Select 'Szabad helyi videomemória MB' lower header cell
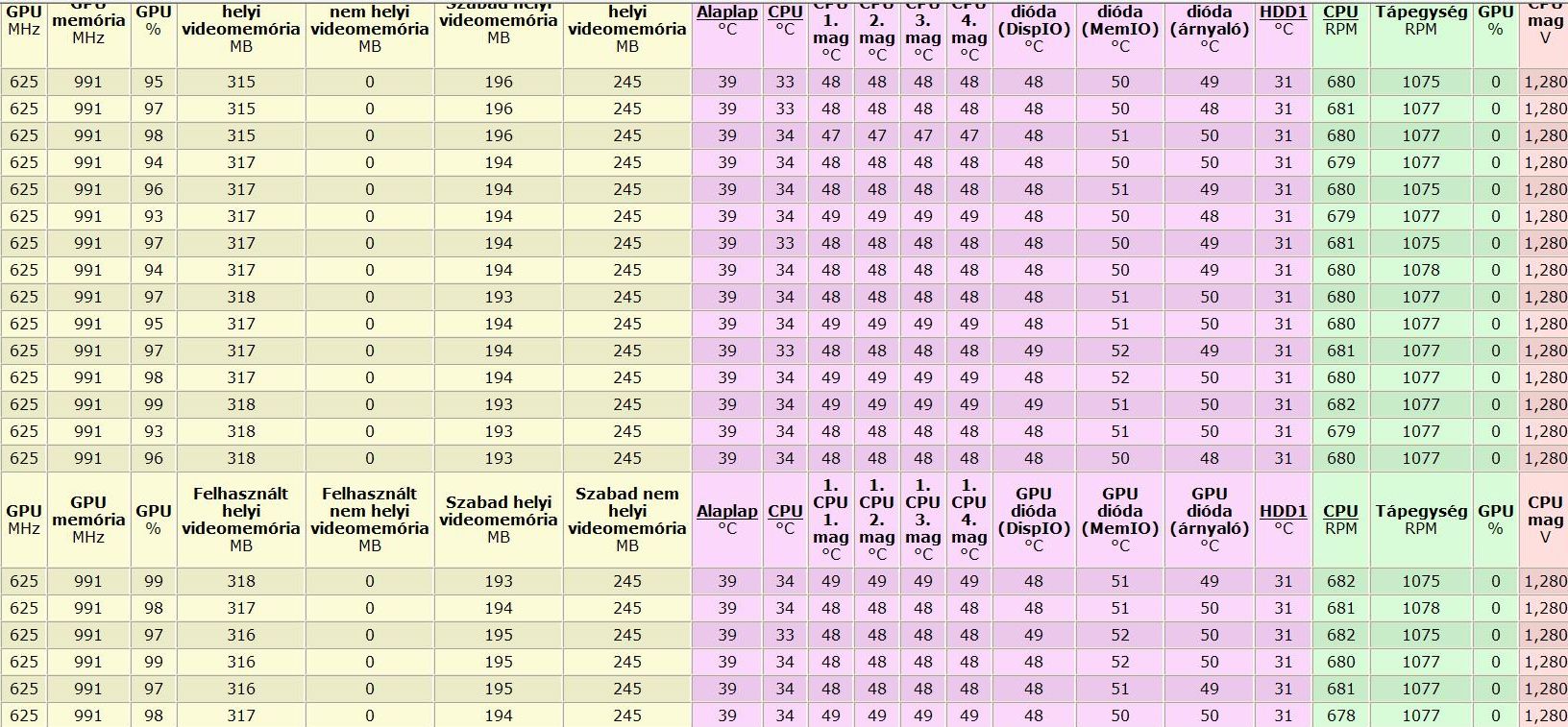This screenshot has height=727, width=1568. click(499, 520)
